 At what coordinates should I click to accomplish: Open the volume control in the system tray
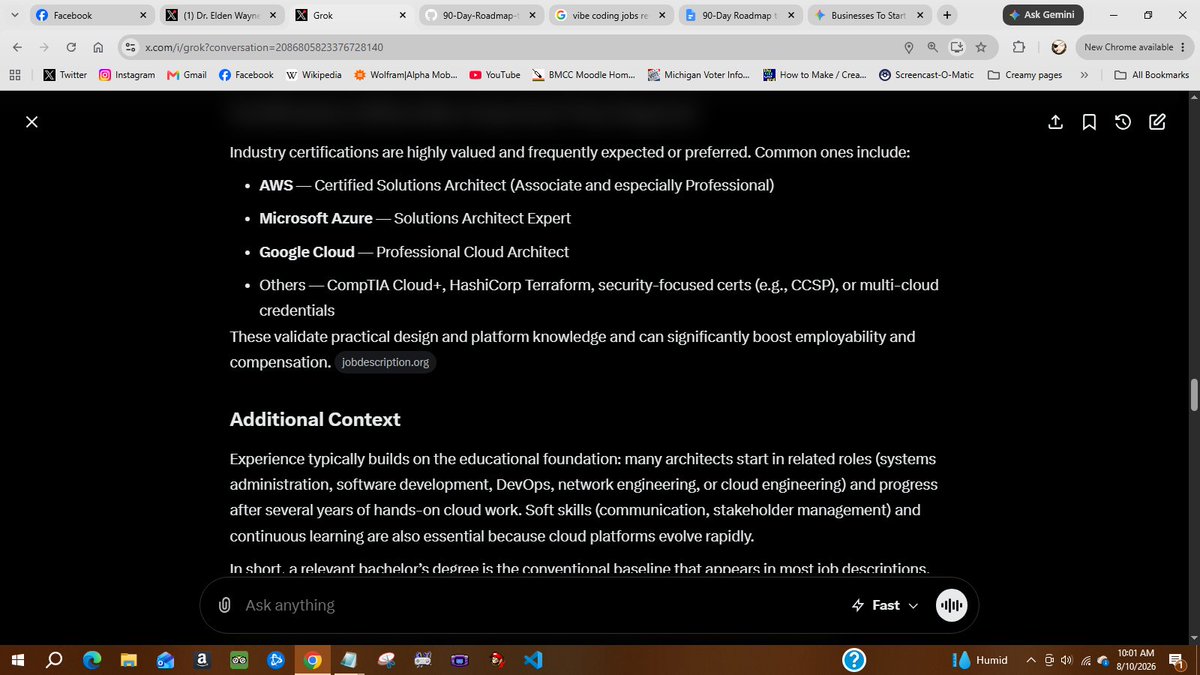pyautogui.click(x=1066, y=660)
